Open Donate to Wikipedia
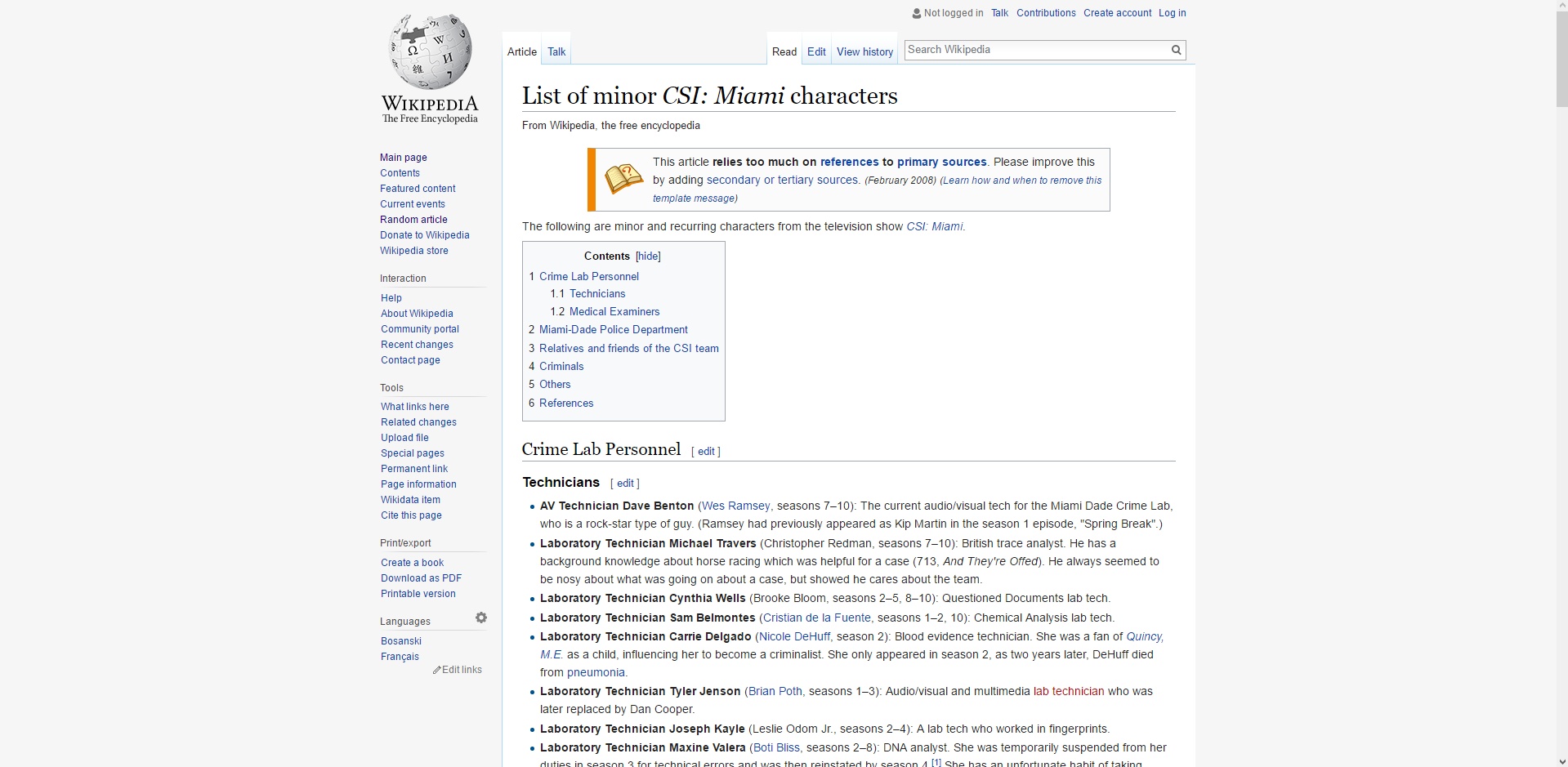 pyautogui.click(x=425, y=235)
